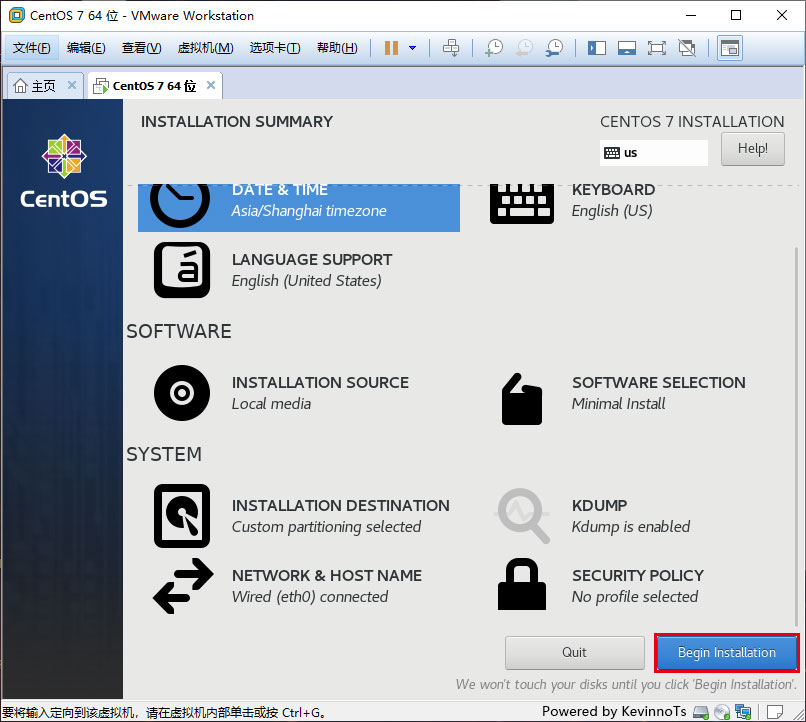Open Installation Destination disk icon
The height and width of the screenshot is (722, 806).
point(182,516)
